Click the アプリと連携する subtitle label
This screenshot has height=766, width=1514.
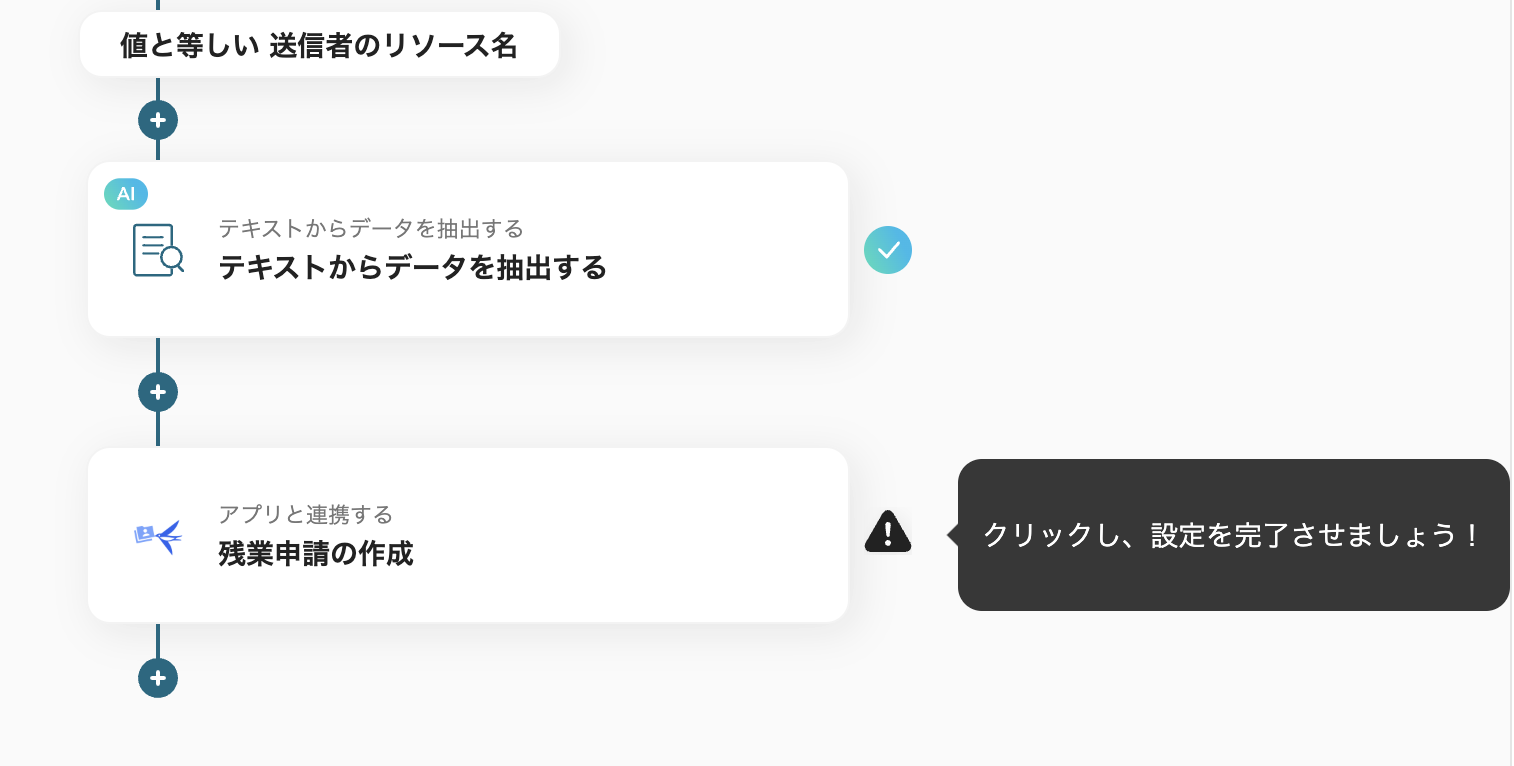(x=306, y=515)
